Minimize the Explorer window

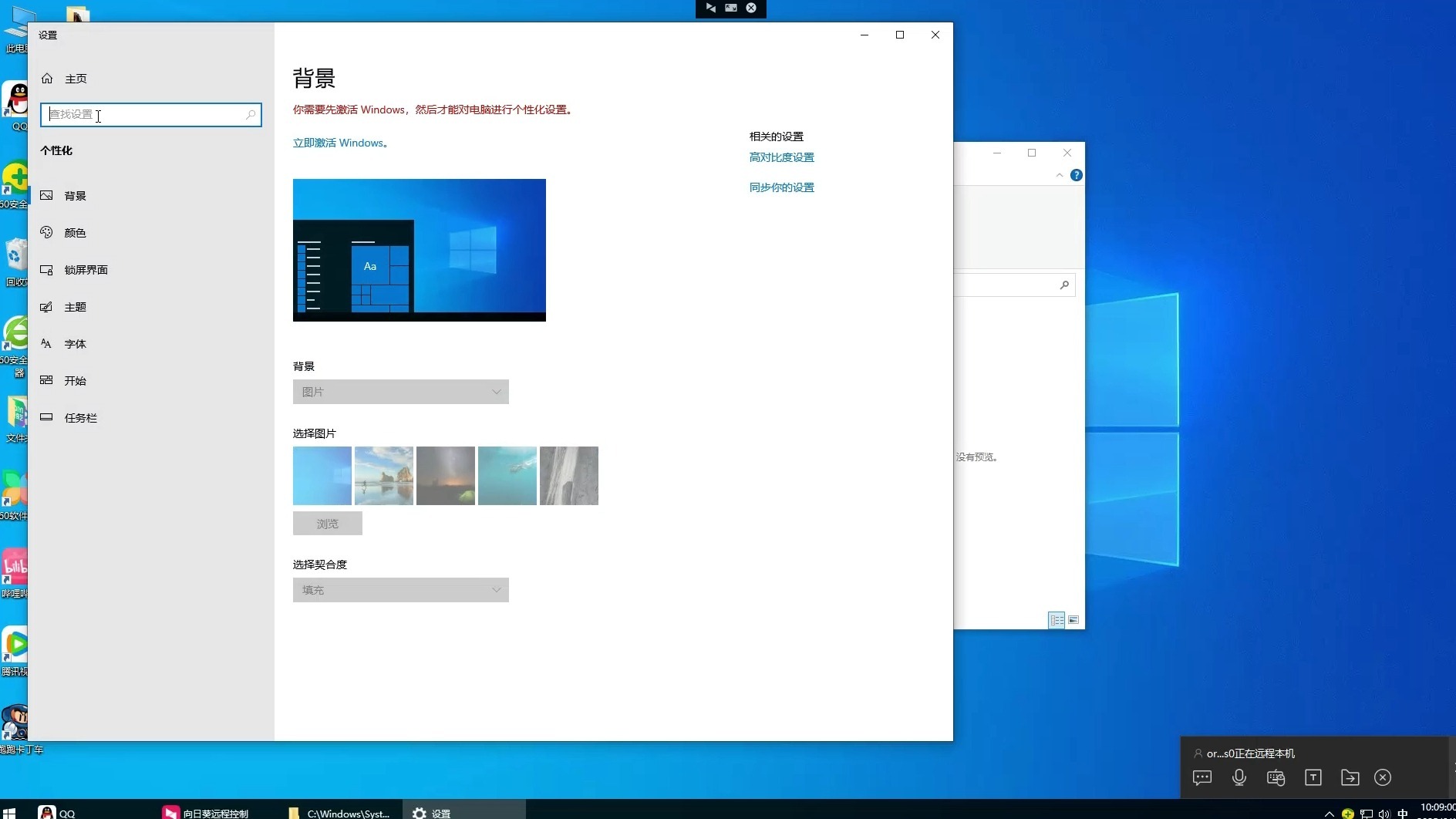click(x=997, y=153)
